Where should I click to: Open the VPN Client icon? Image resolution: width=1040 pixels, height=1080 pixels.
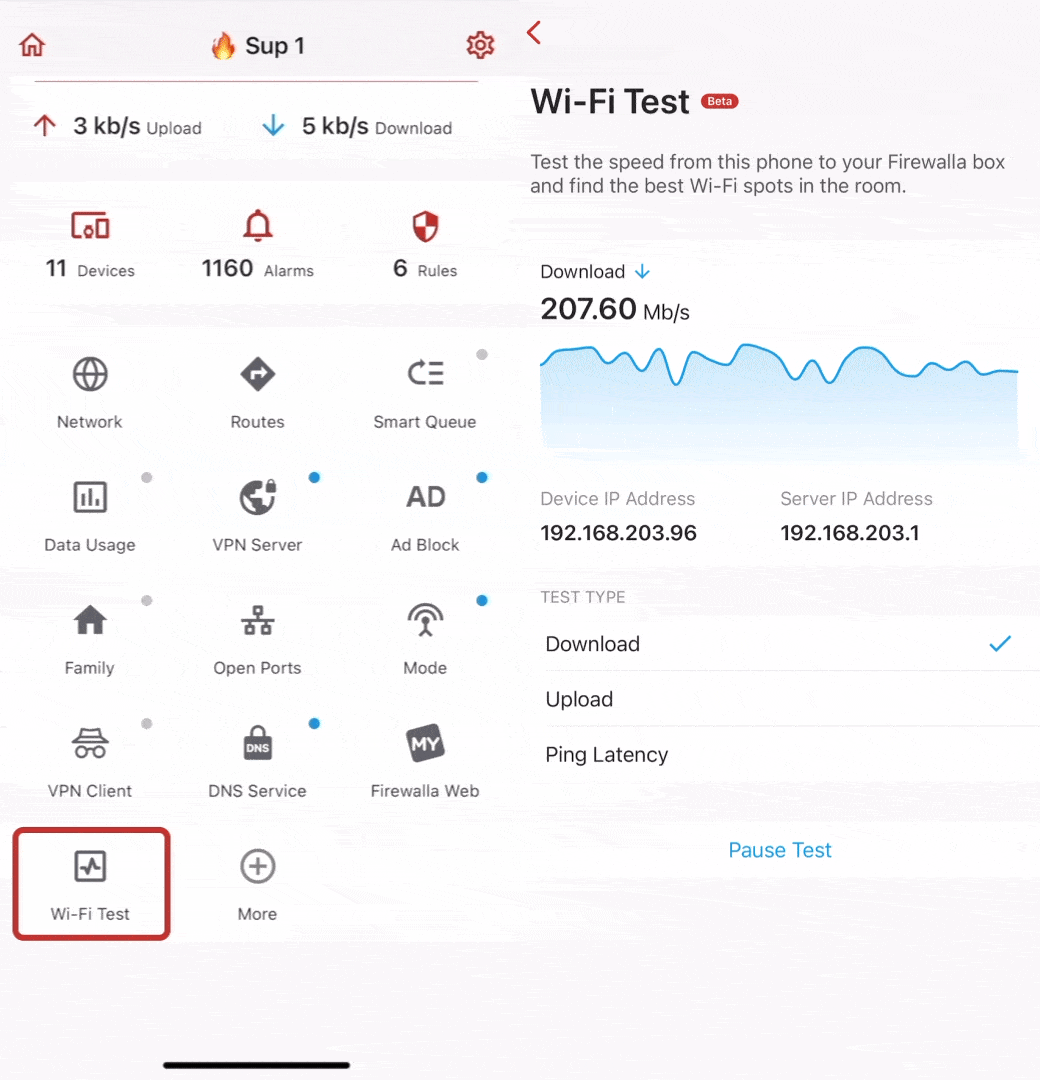[90, 743]
